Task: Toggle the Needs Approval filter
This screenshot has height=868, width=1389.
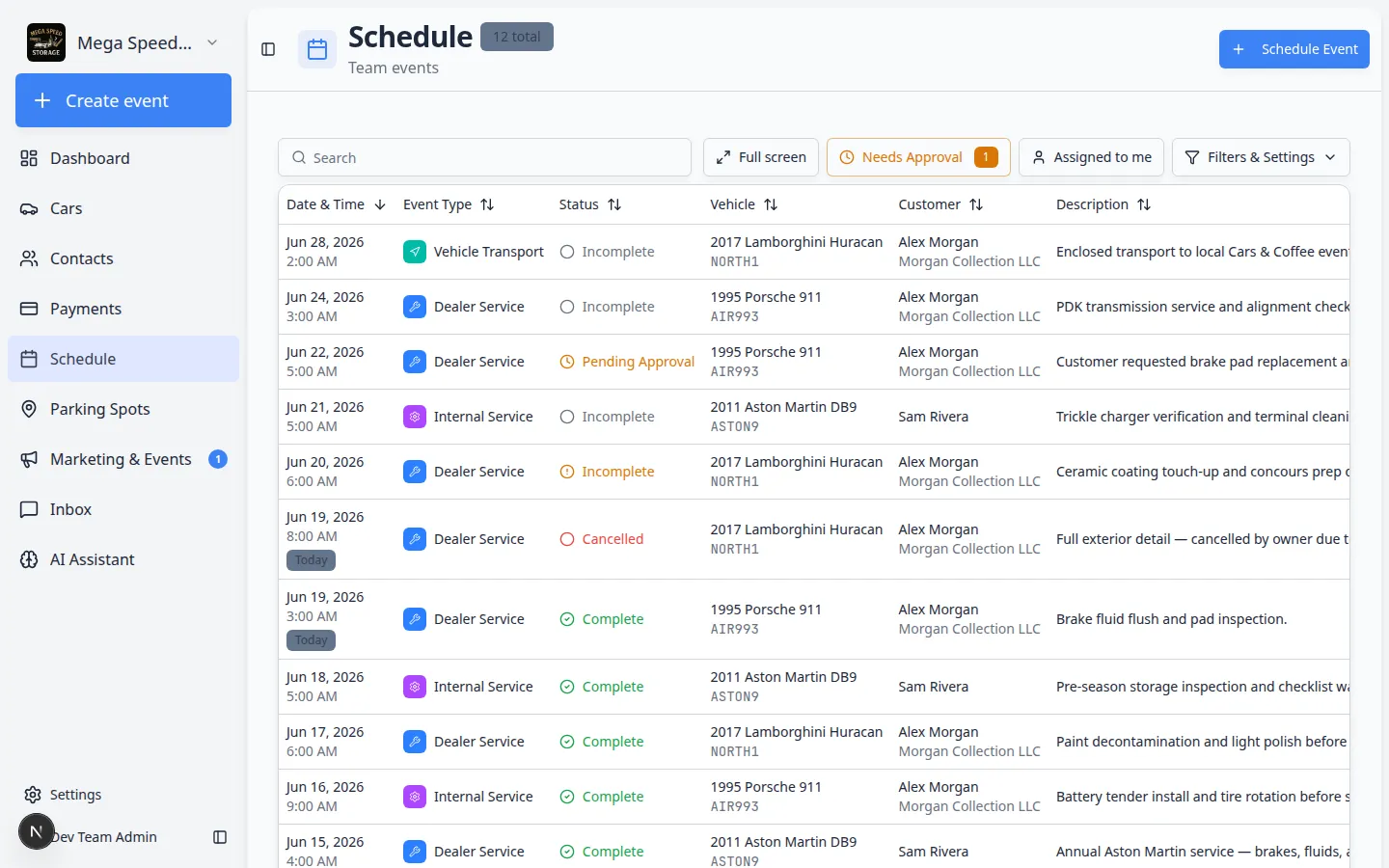Action: pos(918,157)
